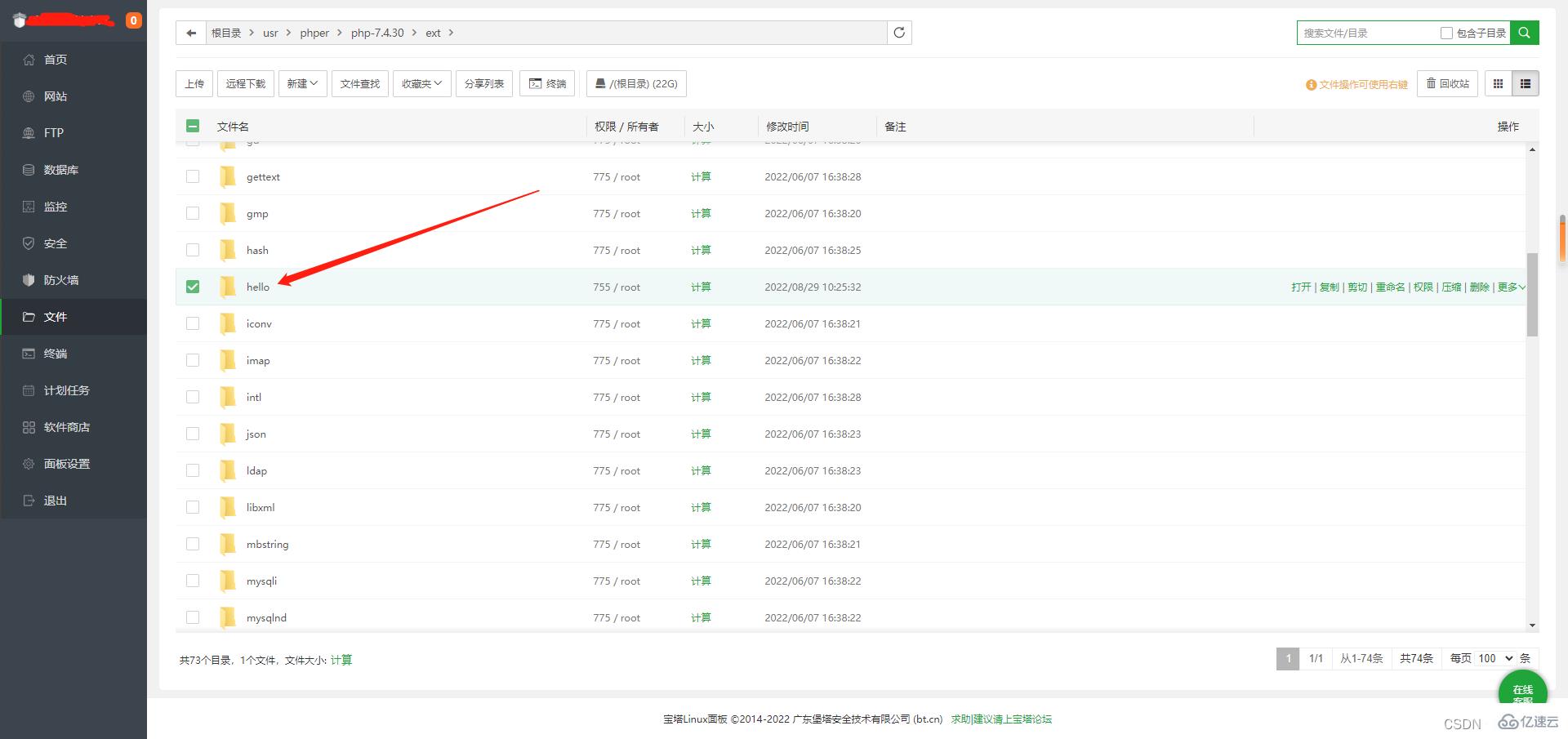Open the hello folder icon
The image size is (1568, 739).
click(228, 287)
